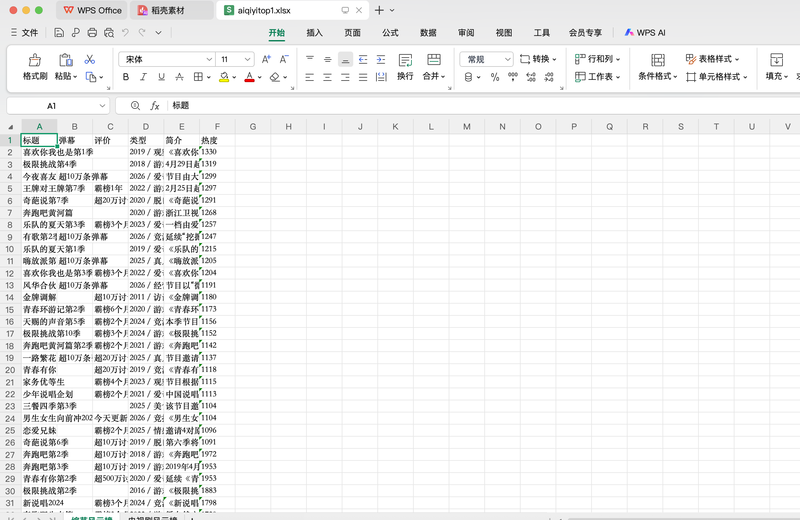The width and height of the screenshot is (800, 520).
Task: Click the Redo arrow icon
Action: tap(142, 33)
